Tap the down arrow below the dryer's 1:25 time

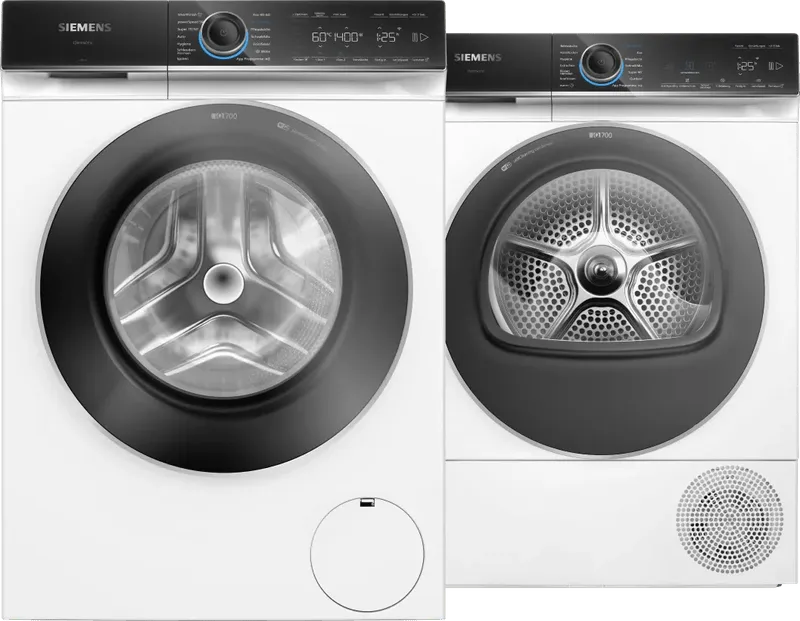741,74
